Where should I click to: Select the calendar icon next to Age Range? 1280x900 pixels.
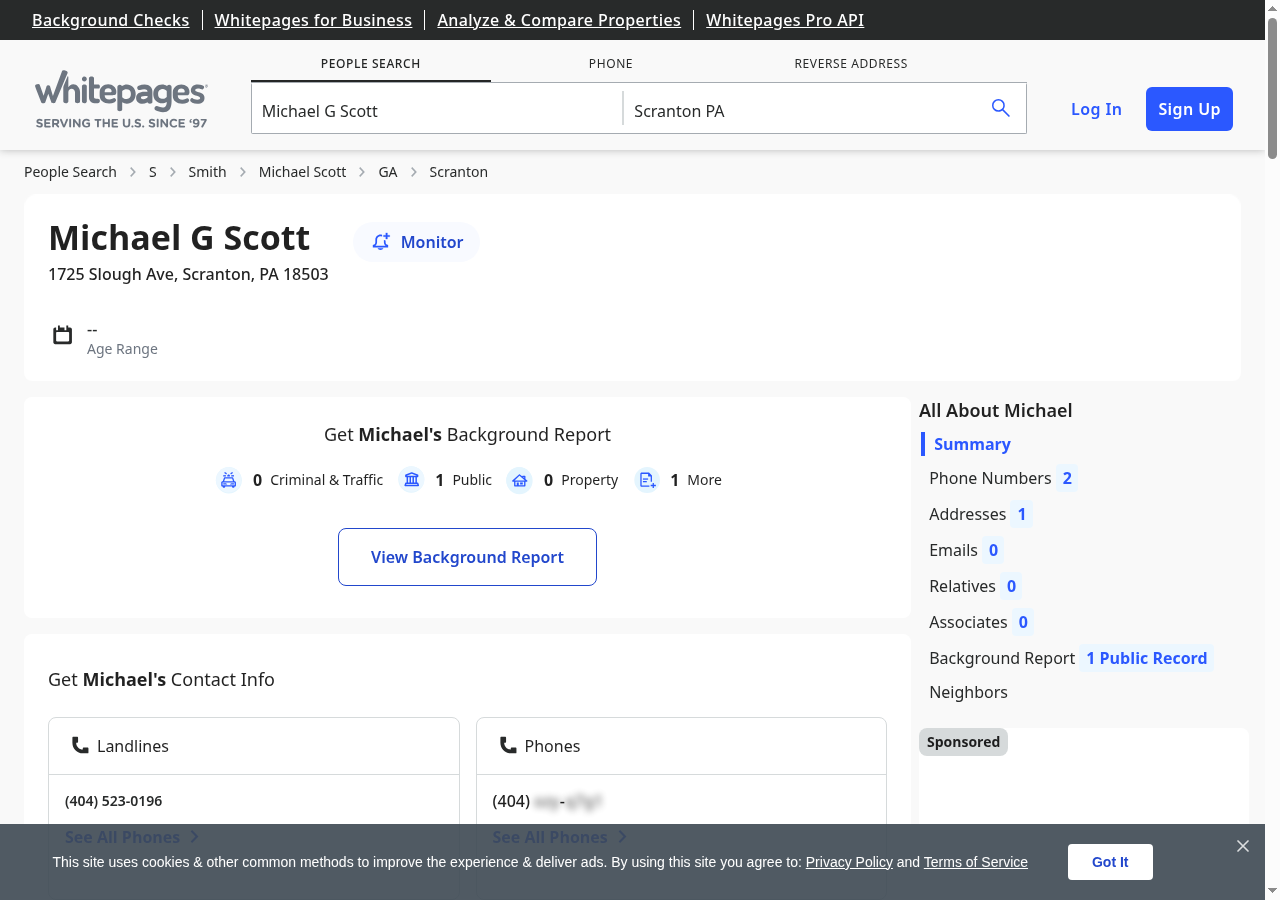[62, 335]
